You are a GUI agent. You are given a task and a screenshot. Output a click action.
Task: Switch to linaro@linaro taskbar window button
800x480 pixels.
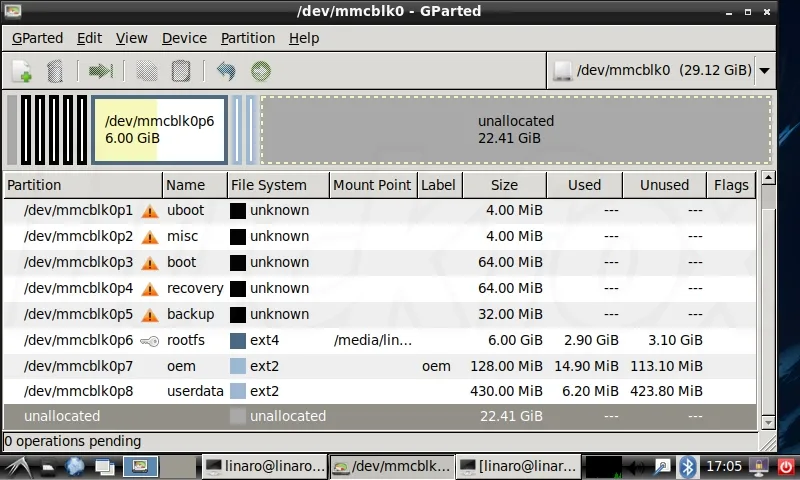[264, 466]
